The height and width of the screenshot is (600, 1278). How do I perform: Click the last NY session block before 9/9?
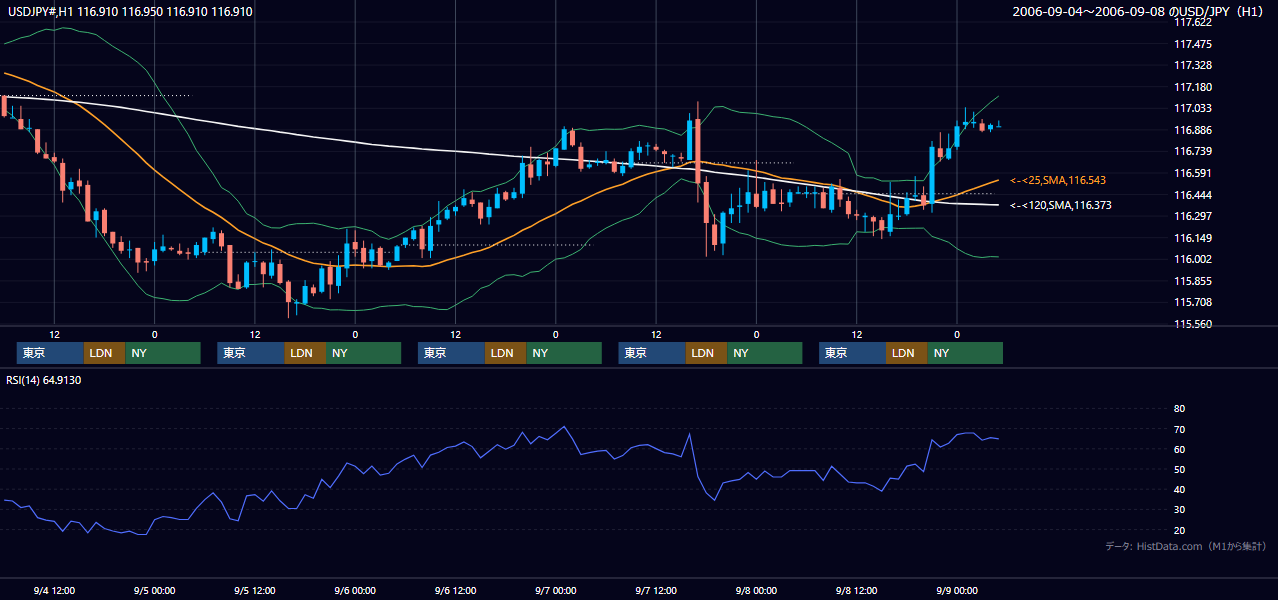(964, 353)
